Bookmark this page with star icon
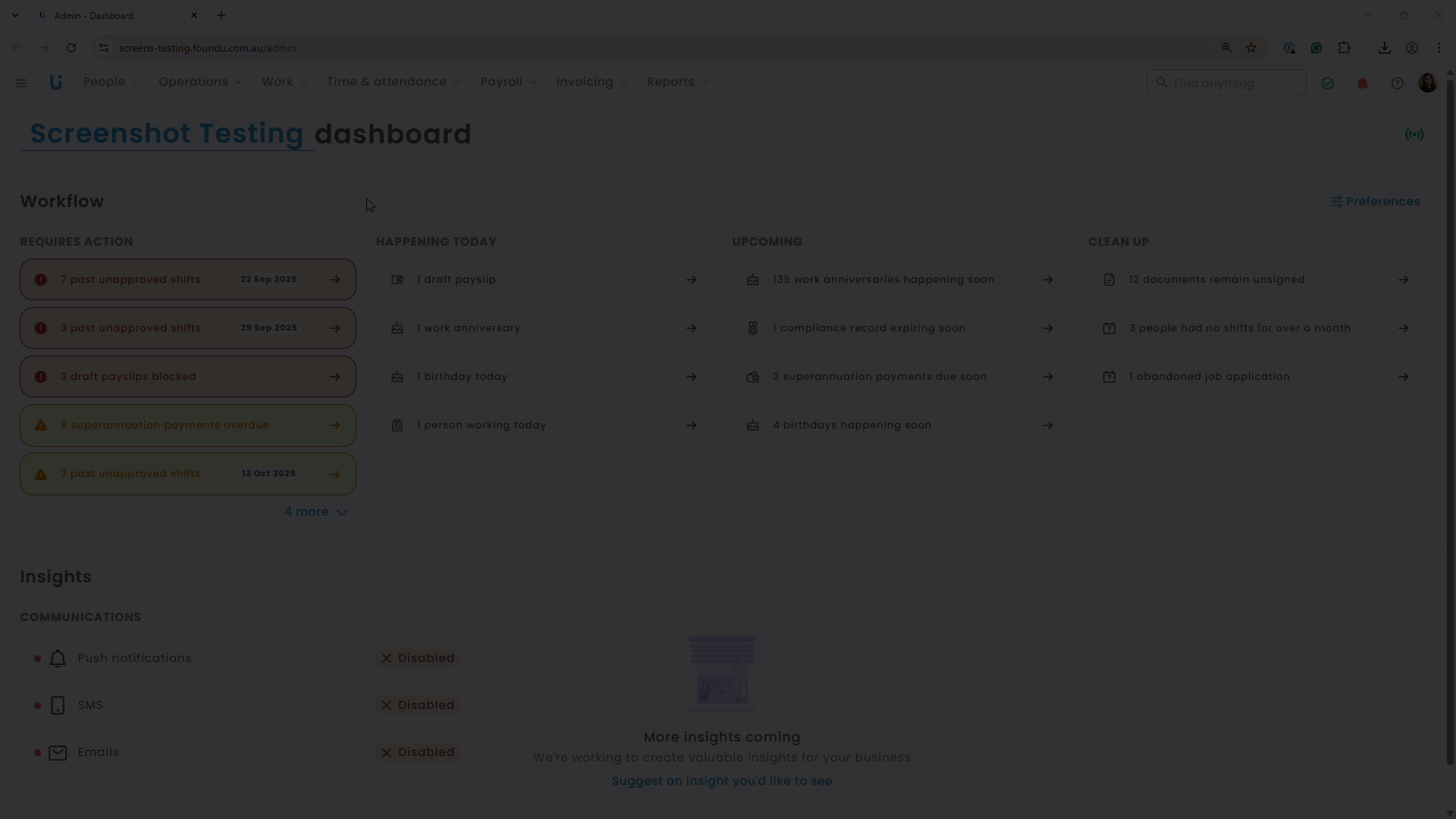1456x819 pixels. (1251, 48)
